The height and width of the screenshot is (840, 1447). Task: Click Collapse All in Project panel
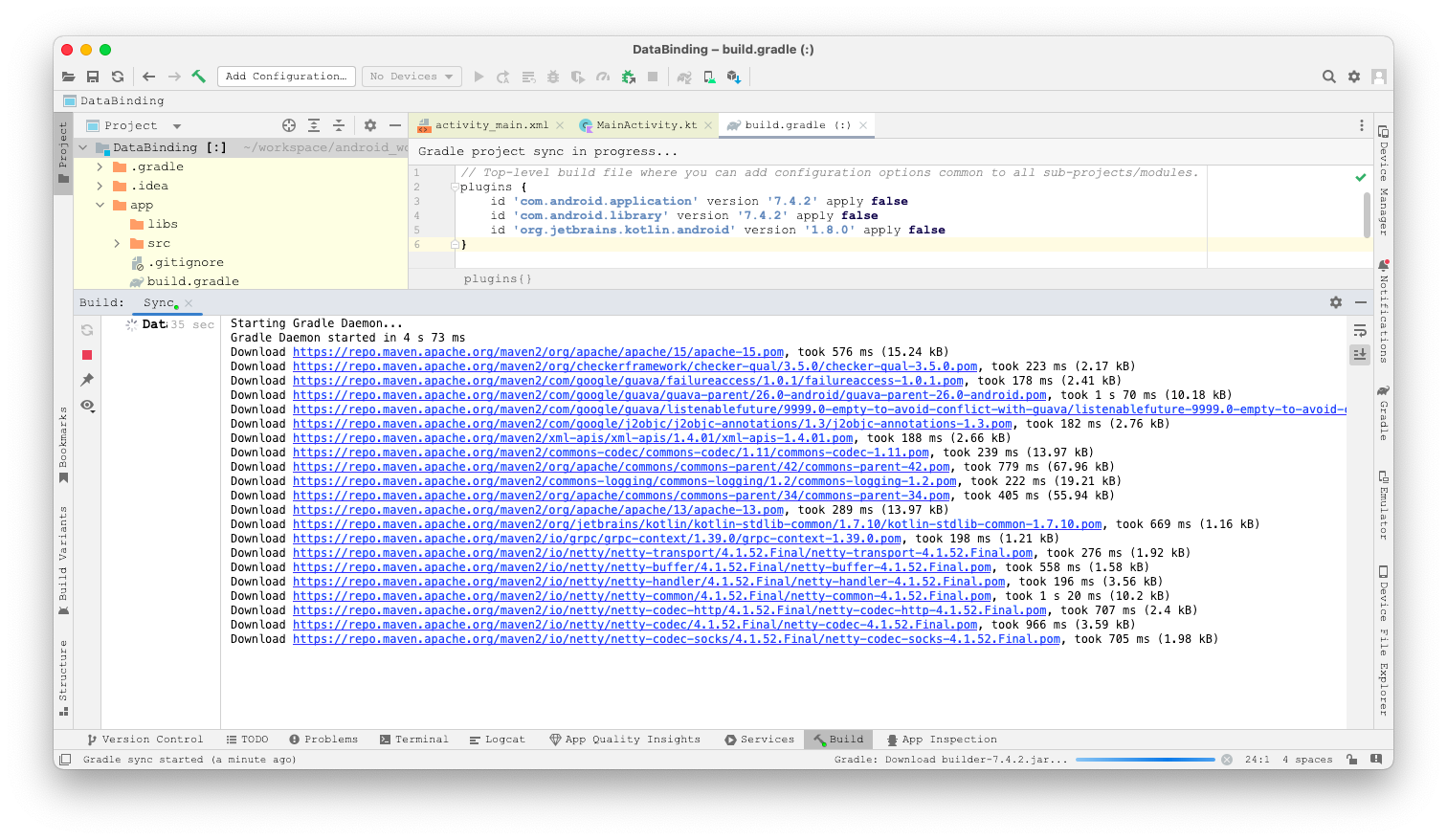[x=339, y=125]
